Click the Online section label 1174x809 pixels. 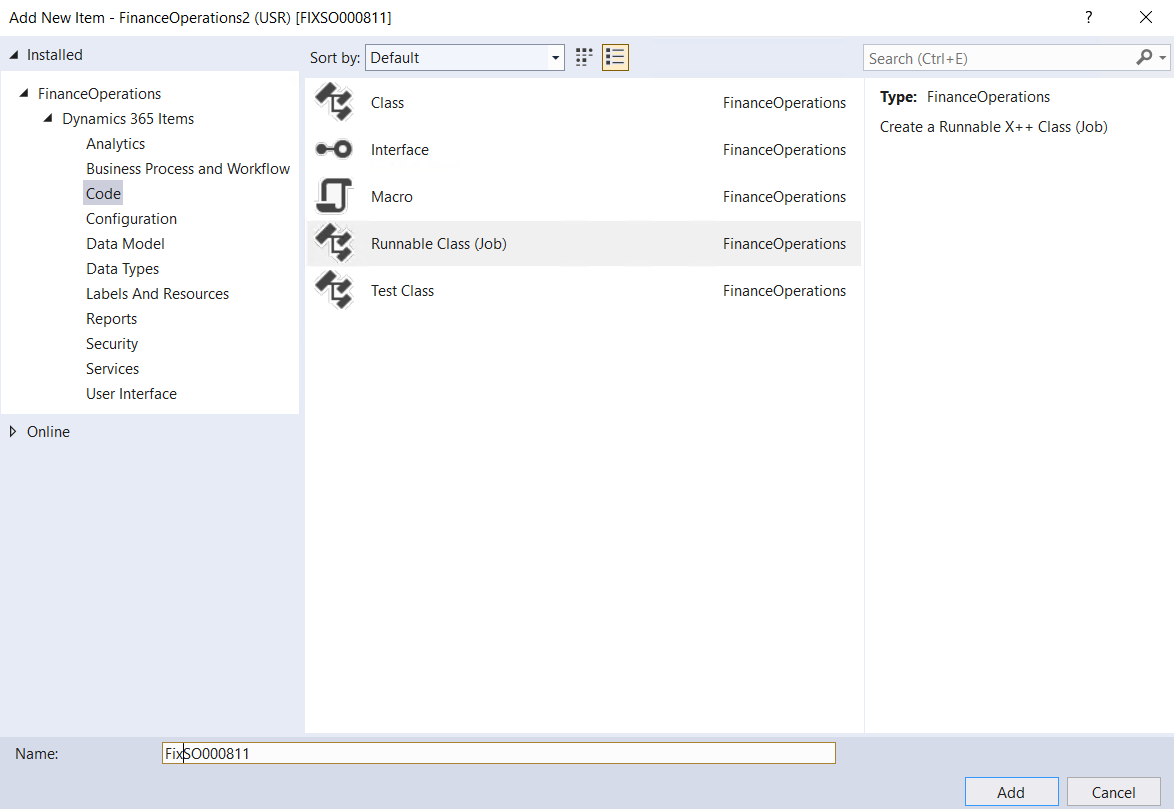click(48, 432)
